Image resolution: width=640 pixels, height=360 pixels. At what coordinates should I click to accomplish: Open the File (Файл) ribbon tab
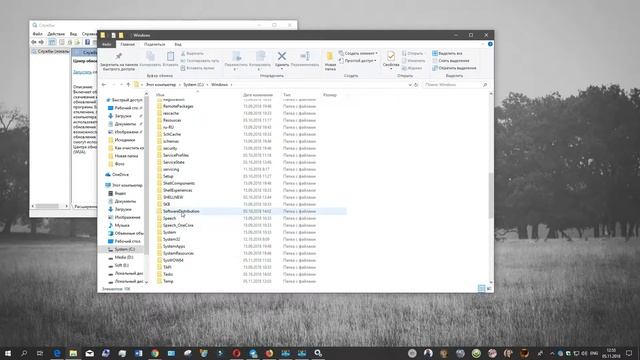pos(107,44)
